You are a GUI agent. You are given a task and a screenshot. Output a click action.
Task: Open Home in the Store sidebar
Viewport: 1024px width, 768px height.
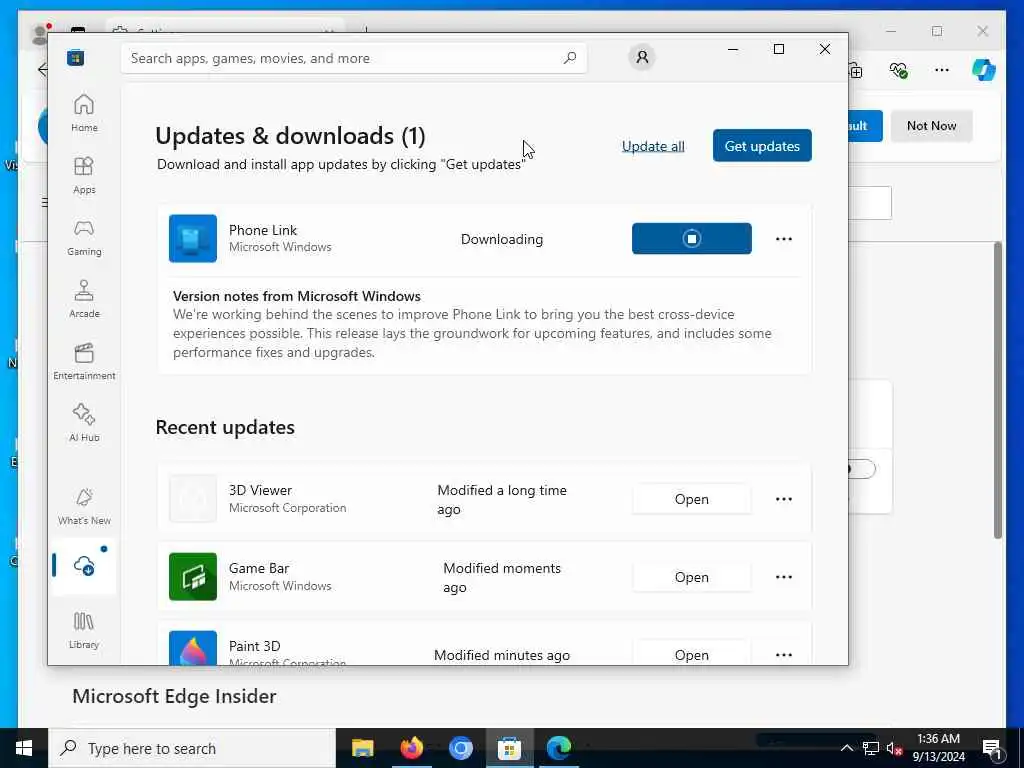[x=84, y=113]
